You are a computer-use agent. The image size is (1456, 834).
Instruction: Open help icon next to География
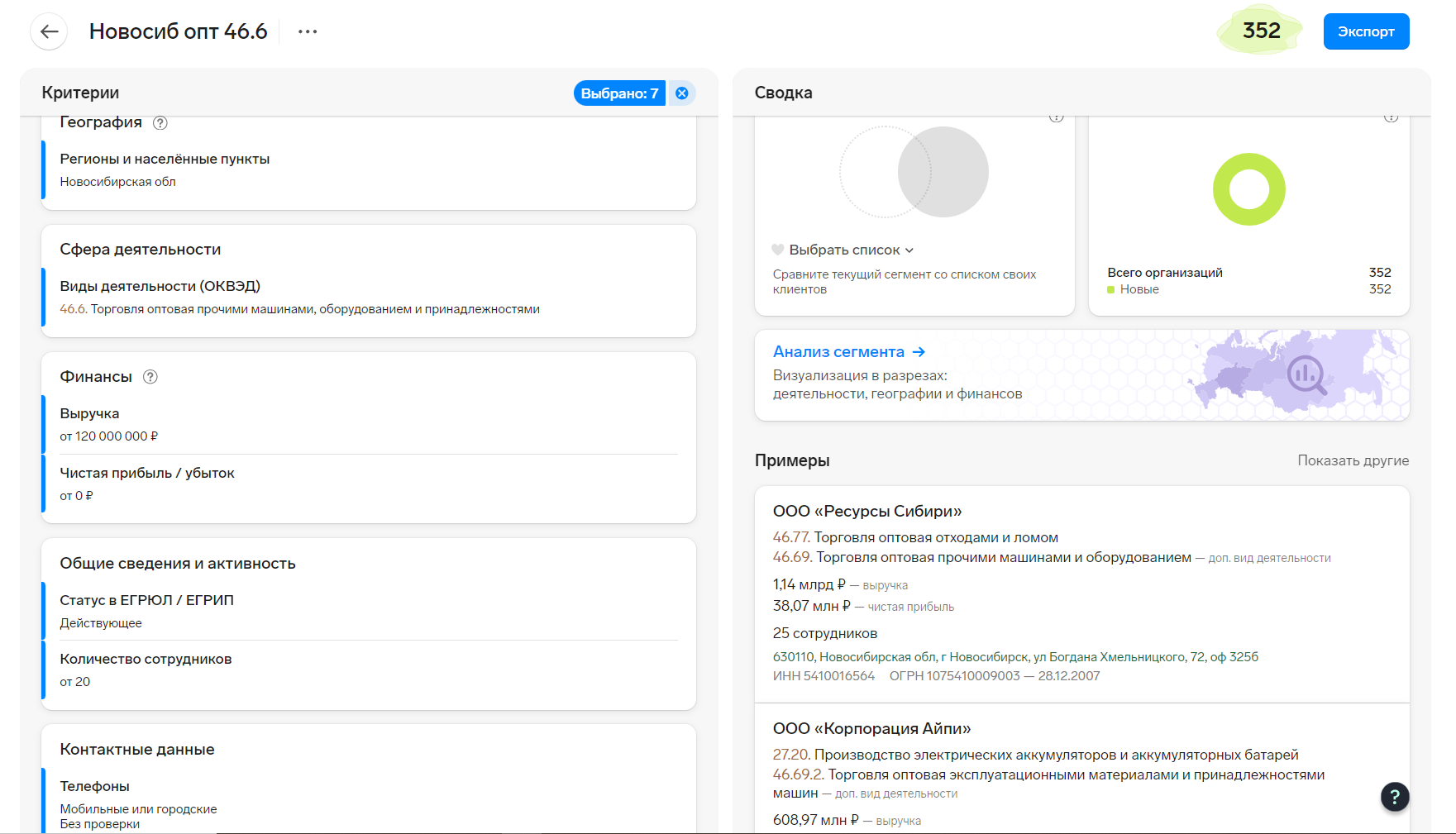point(160,123)
